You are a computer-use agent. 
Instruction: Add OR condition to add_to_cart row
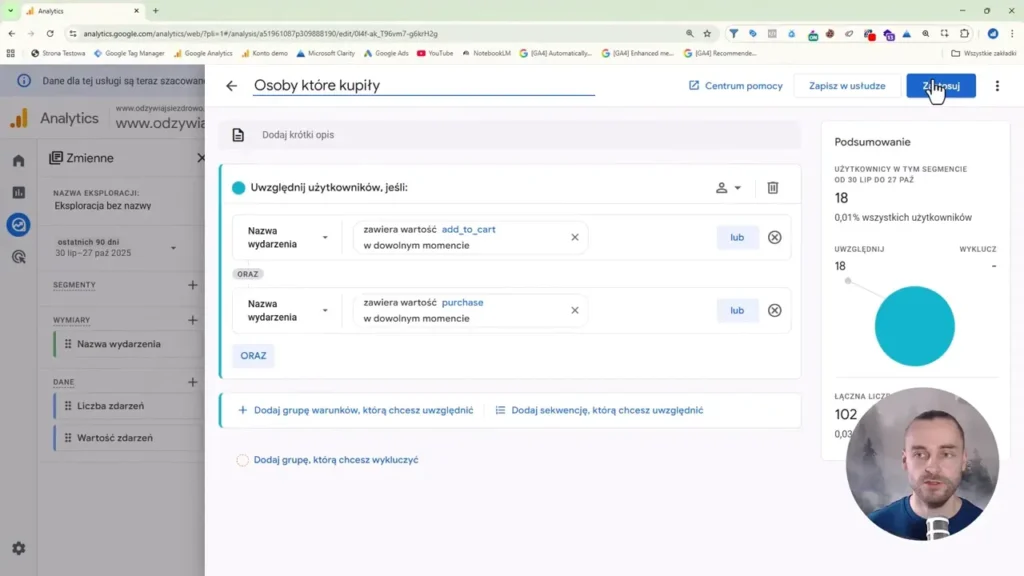[737, 237]
